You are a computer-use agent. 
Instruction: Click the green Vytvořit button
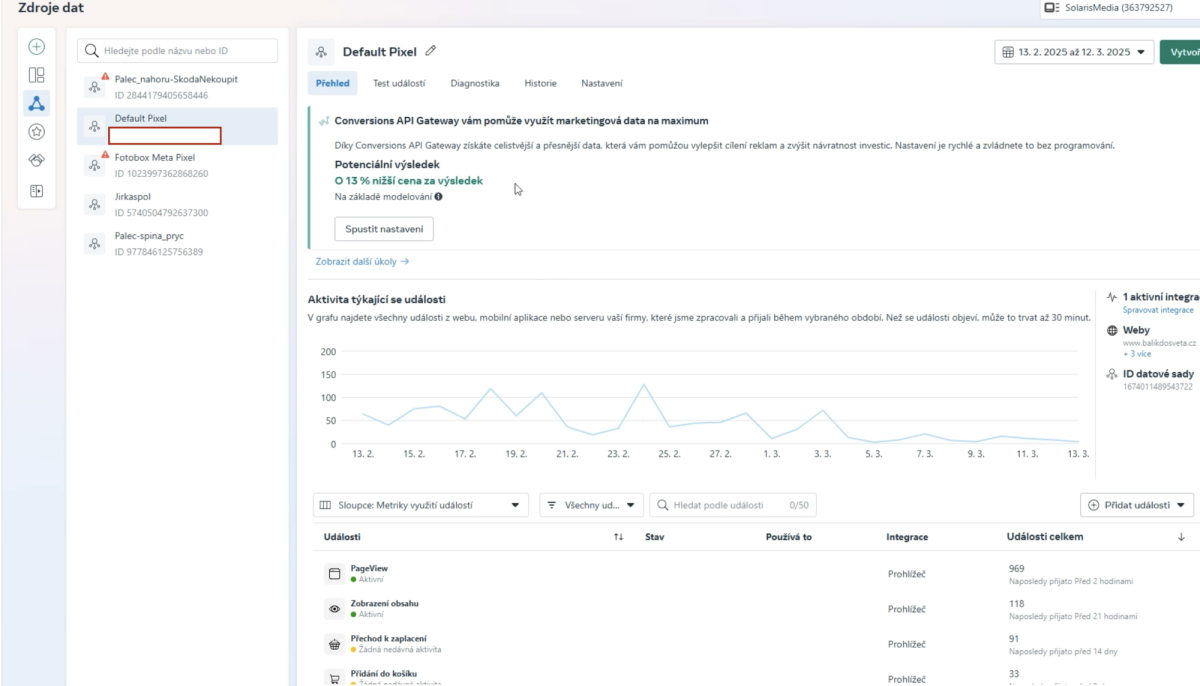pos(1180,52)
